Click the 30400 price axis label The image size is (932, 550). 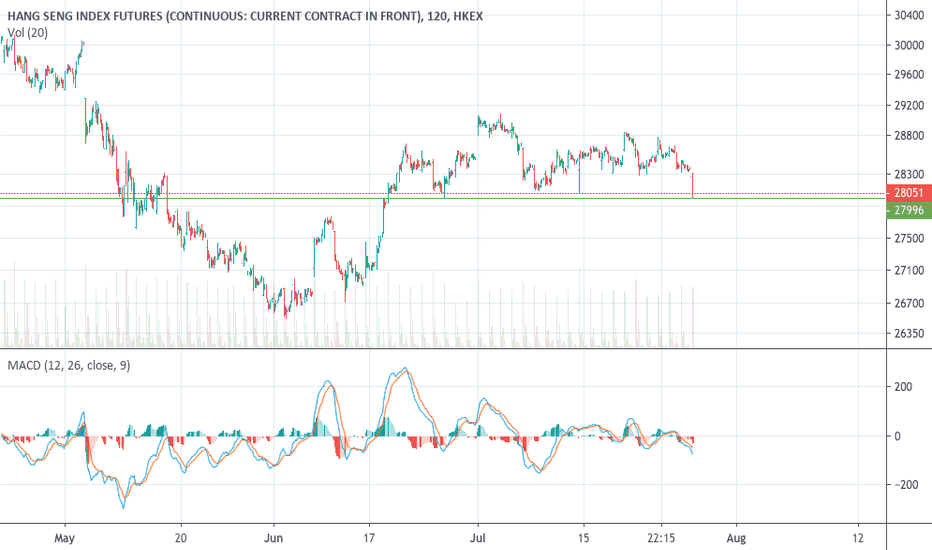[909, 15]
